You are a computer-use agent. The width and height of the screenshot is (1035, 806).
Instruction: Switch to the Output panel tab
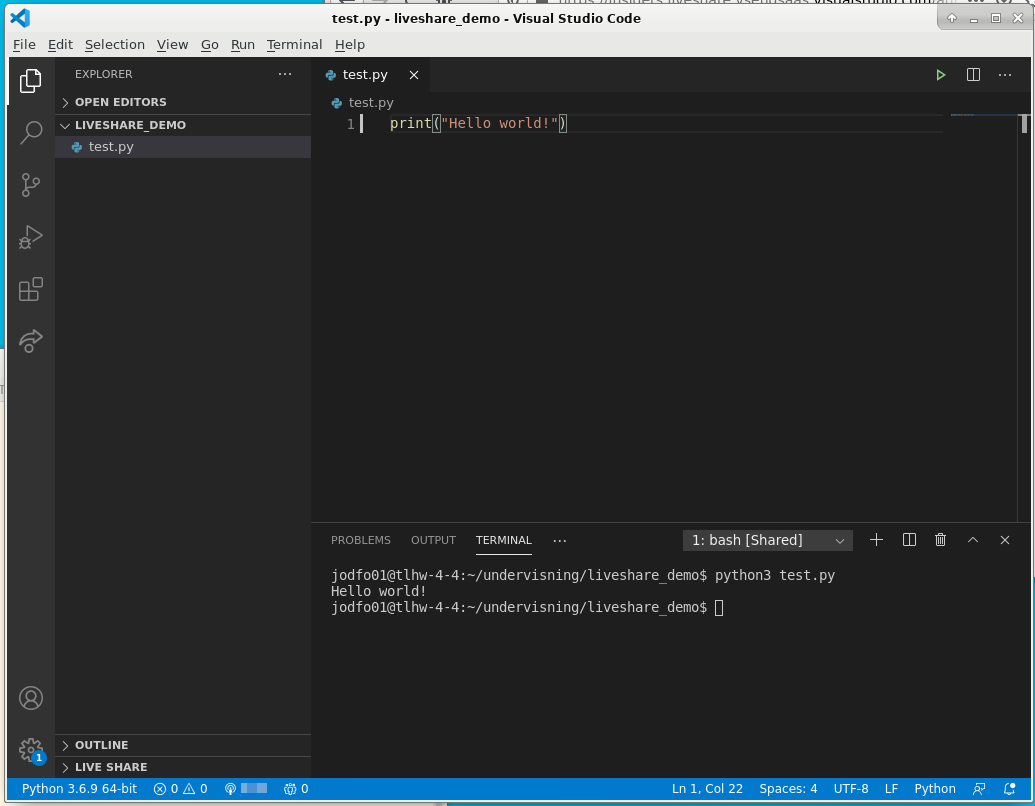433,540
